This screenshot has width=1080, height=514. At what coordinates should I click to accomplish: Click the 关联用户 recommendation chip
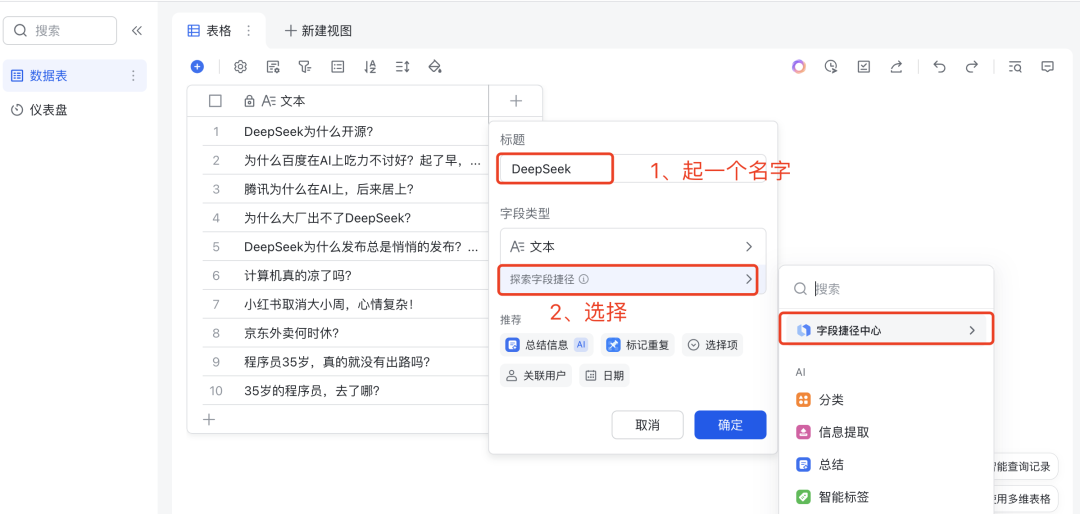pyautogui.click(x=536, y=376)
